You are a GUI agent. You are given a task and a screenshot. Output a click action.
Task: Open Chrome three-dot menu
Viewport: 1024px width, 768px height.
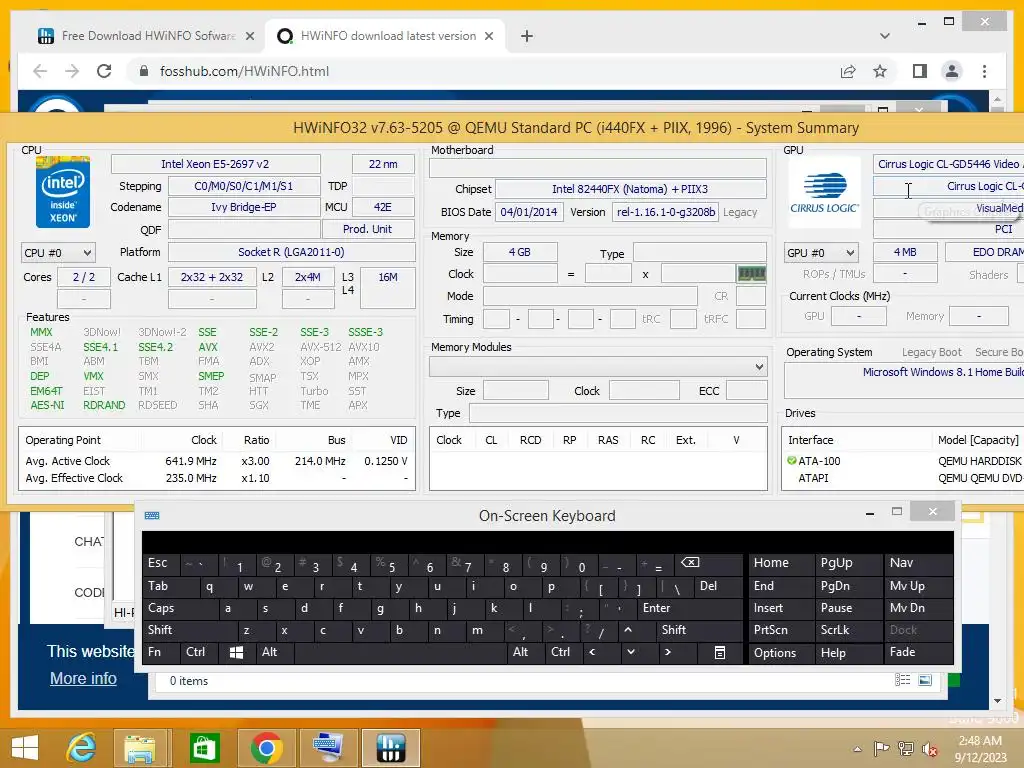(984, 71)
